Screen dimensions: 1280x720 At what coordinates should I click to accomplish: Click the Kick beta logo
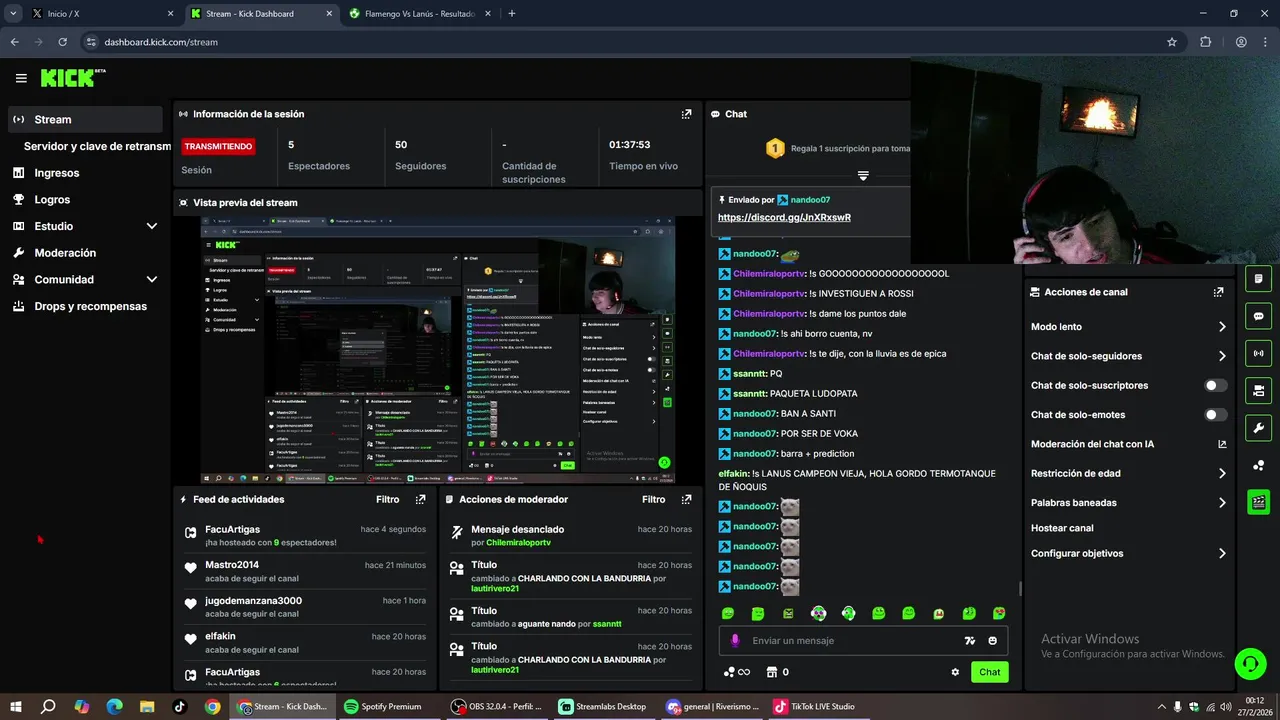click(x=73, y=77)
